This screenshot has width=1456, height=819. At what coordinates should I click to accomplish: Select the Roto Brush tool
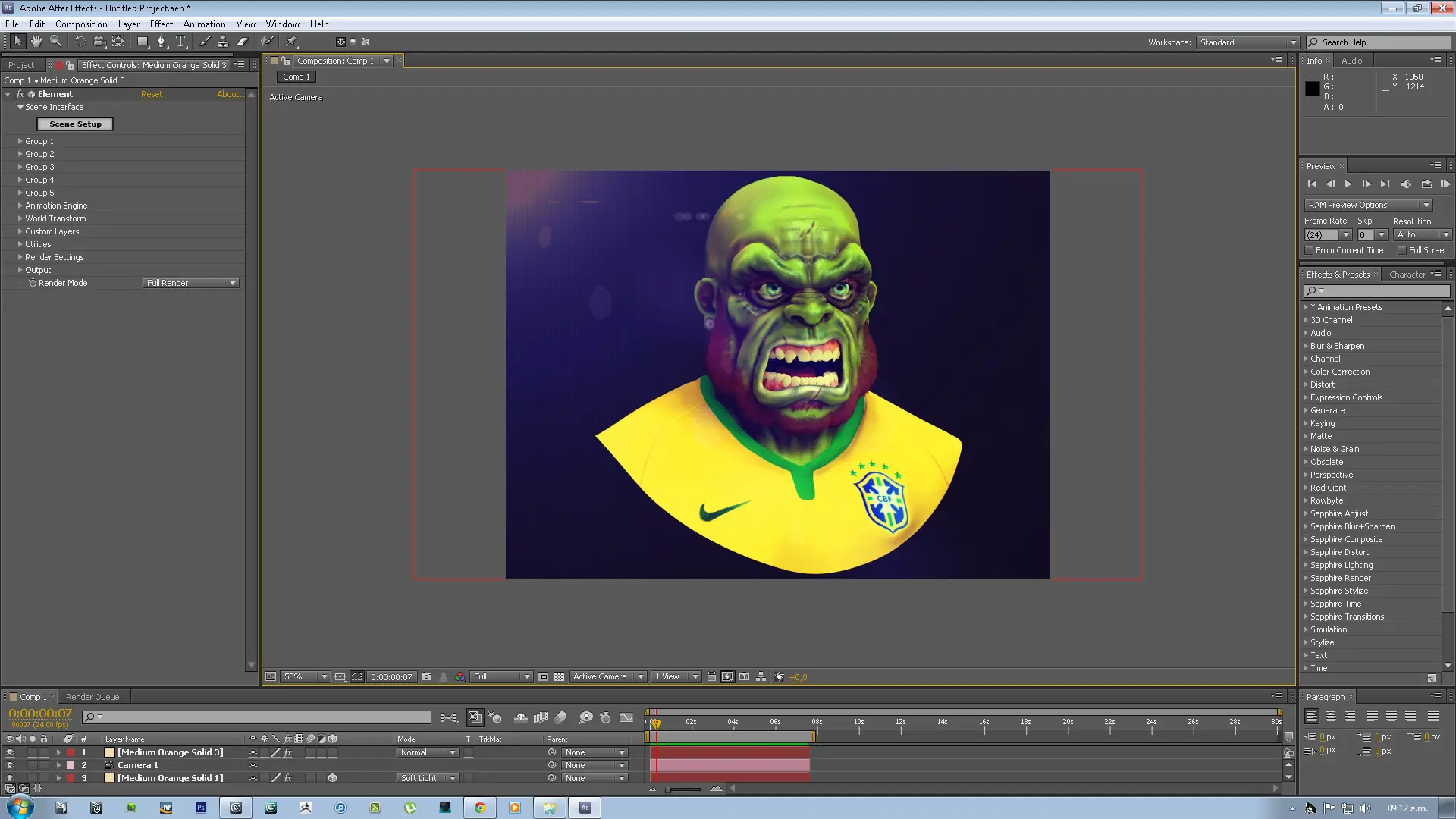click(267, 42)
